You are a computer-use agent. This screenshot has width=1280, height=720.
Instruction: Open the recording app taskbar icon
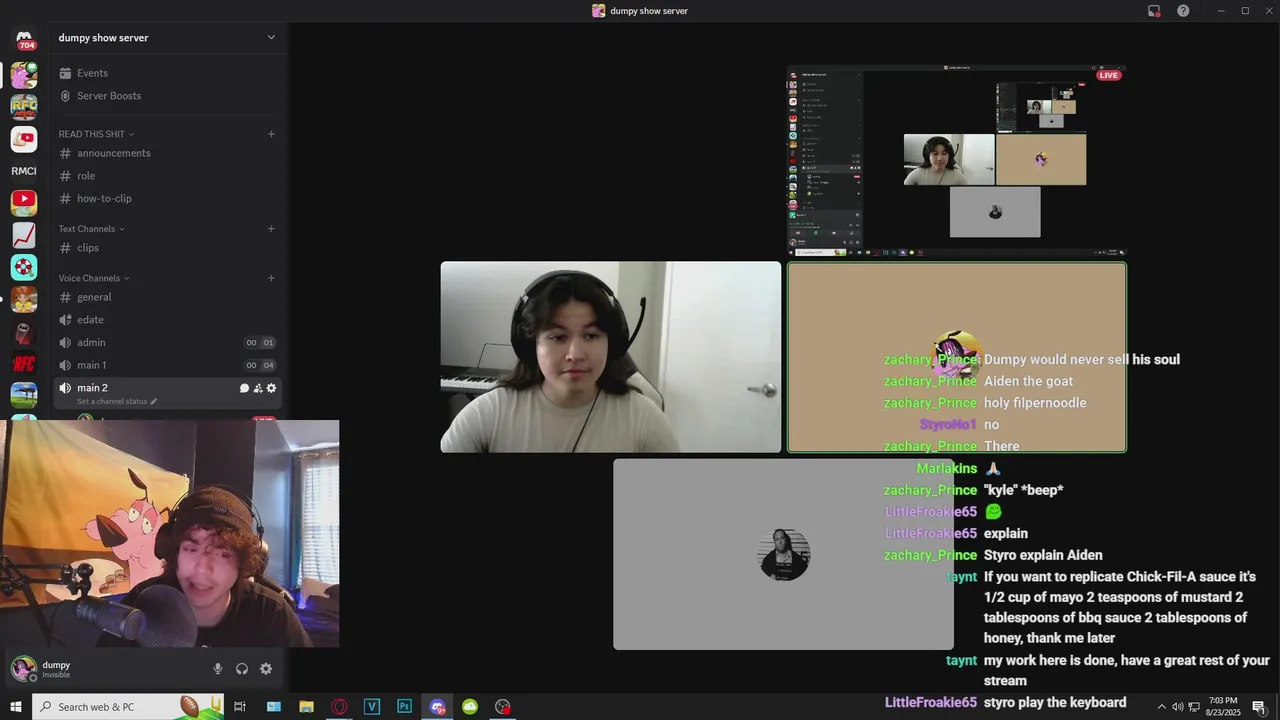pos(503,706)
